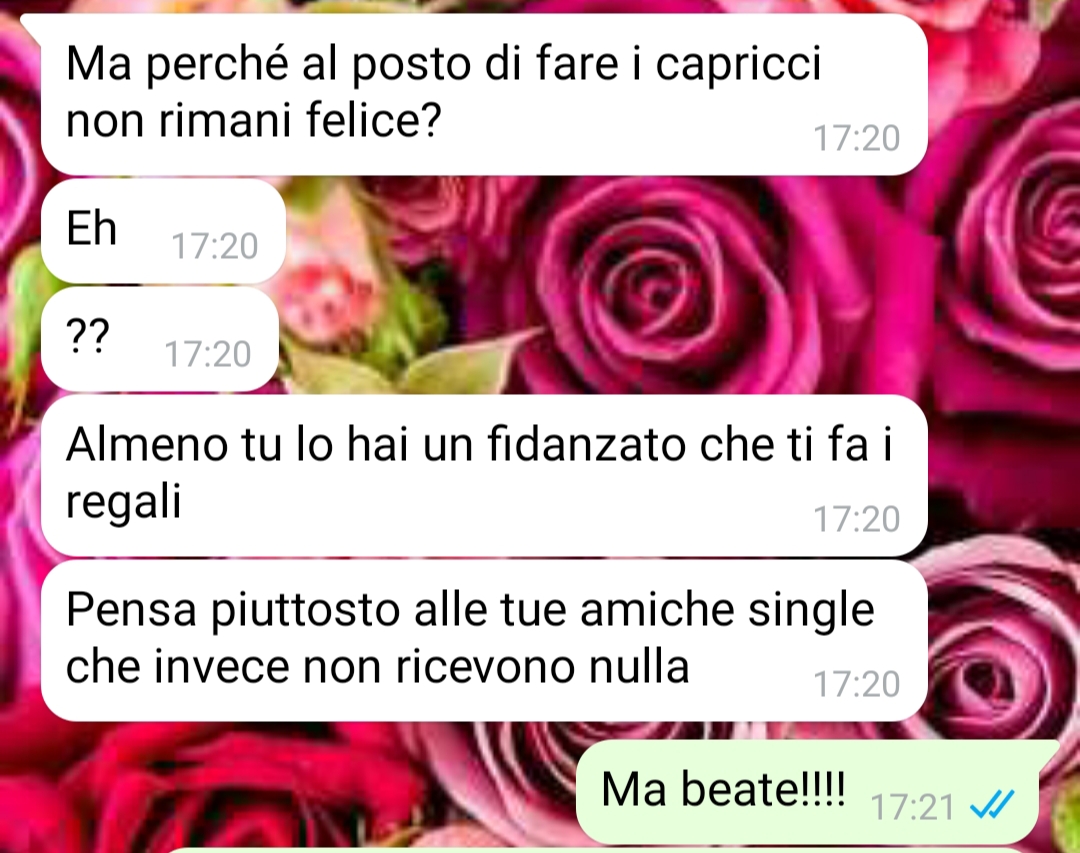The image size is (1080, 853).
Task: Tap the 17:20 timestamp beside "??"
Action: coord(207,354)
